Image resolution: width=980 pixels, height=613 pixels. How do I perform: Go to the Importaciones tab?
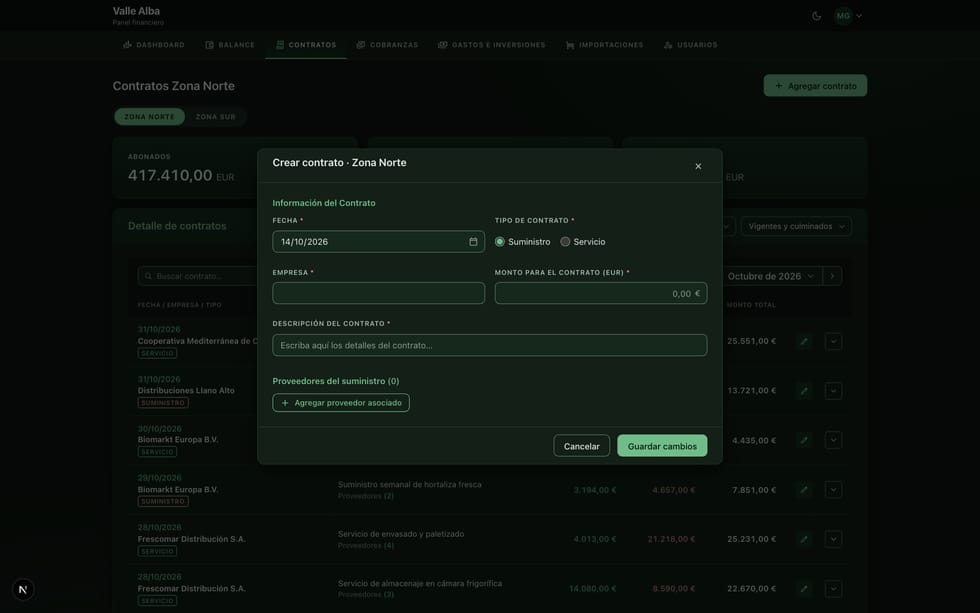coord(604,45)
